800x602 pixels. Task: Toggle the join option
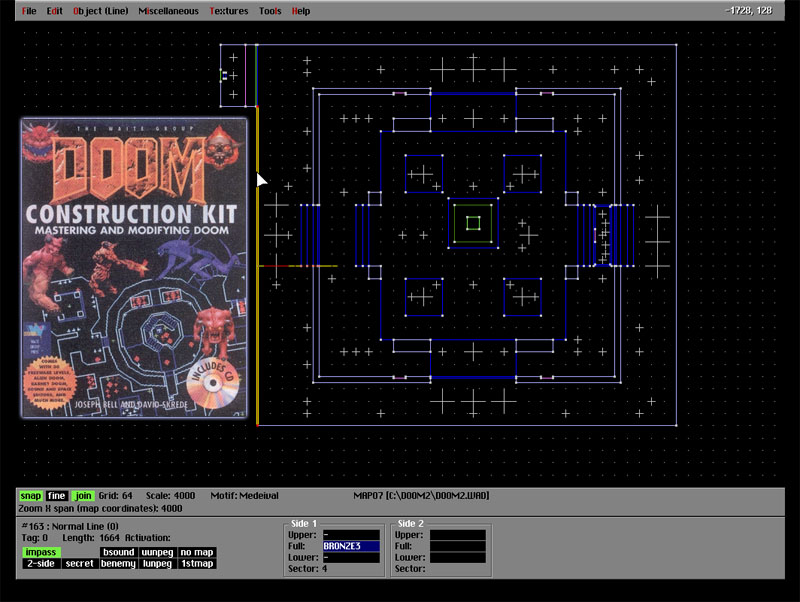click(x=82, y=495)
